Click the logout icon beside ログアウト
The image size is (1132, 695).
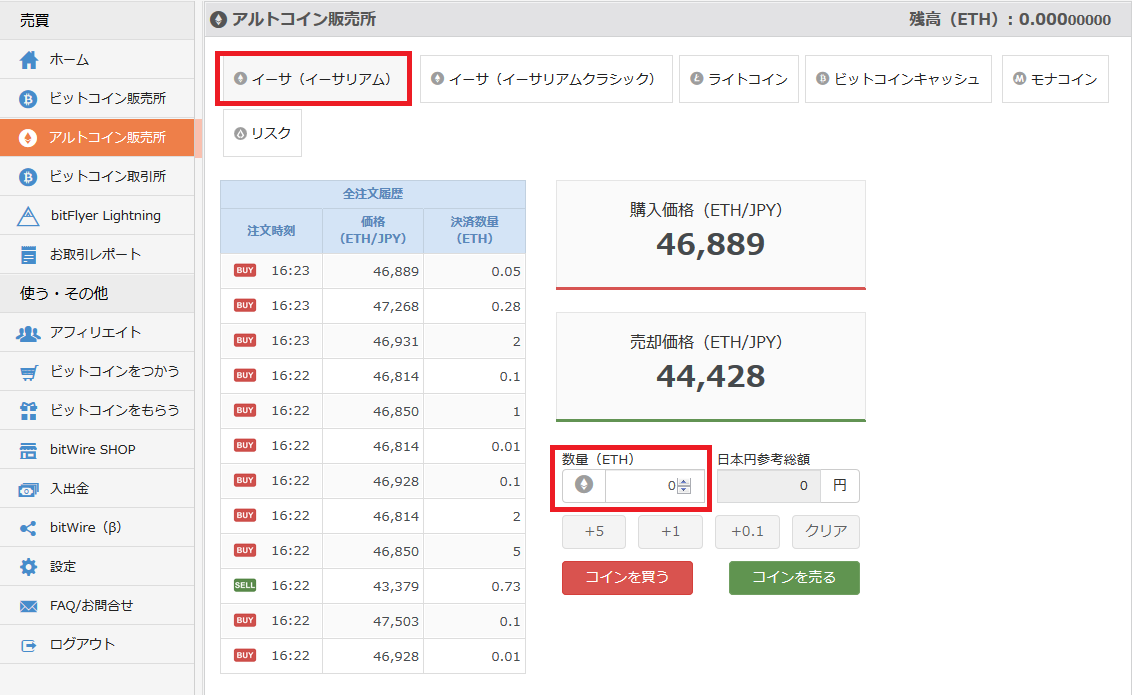coord(28,645)
